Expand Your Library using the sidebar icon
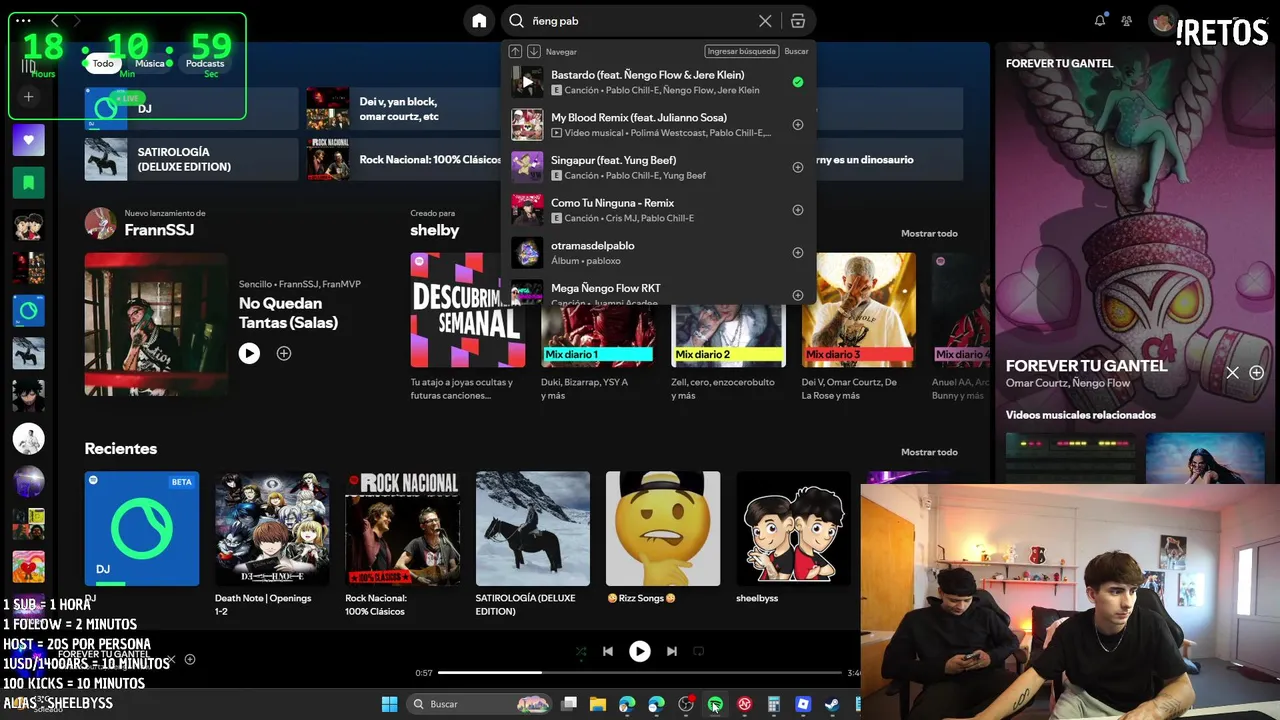Viewport: 1280px width, 720px height. (28, 66)
